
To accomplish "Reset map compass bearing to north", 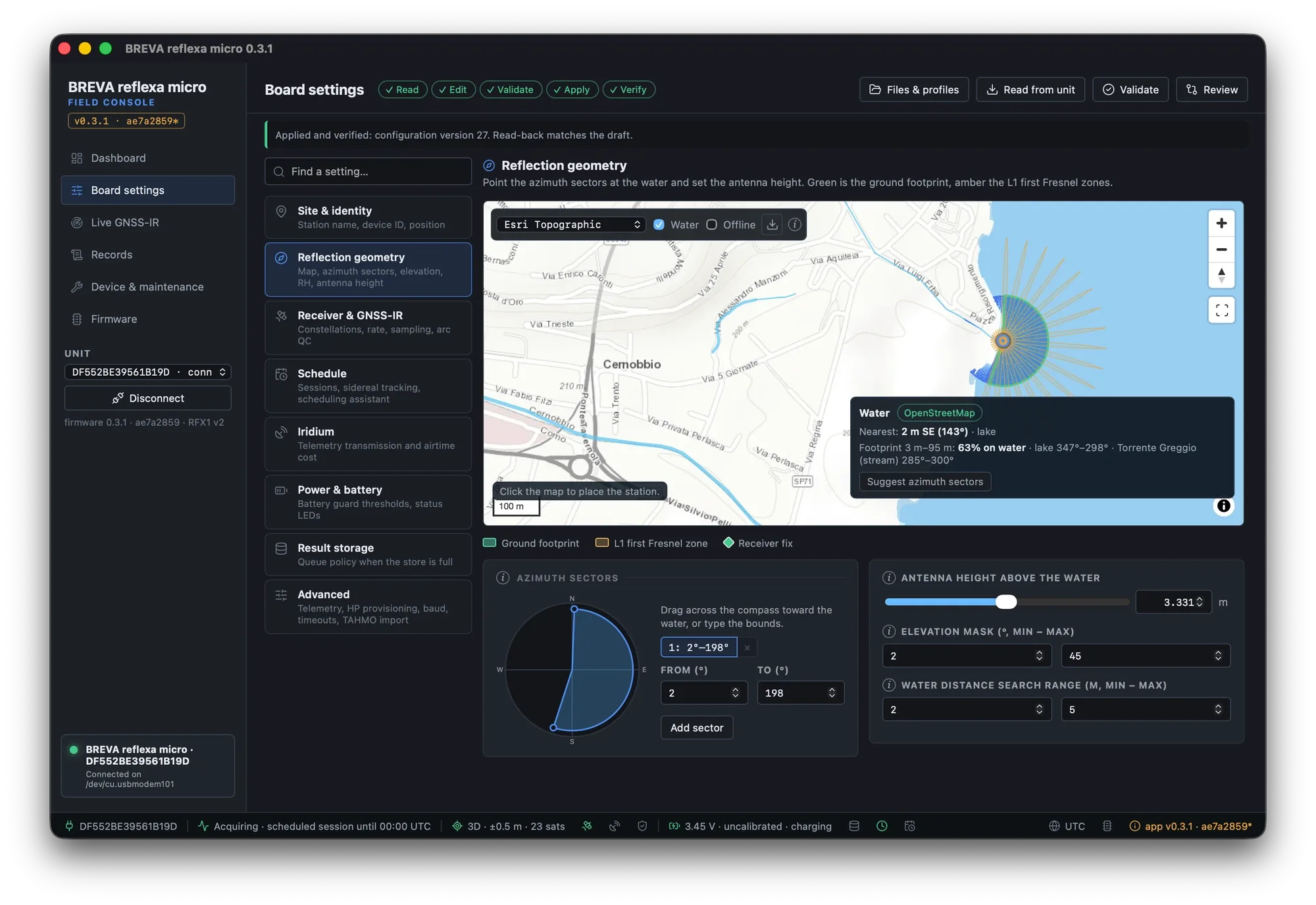I will [x=1221, y=275].
